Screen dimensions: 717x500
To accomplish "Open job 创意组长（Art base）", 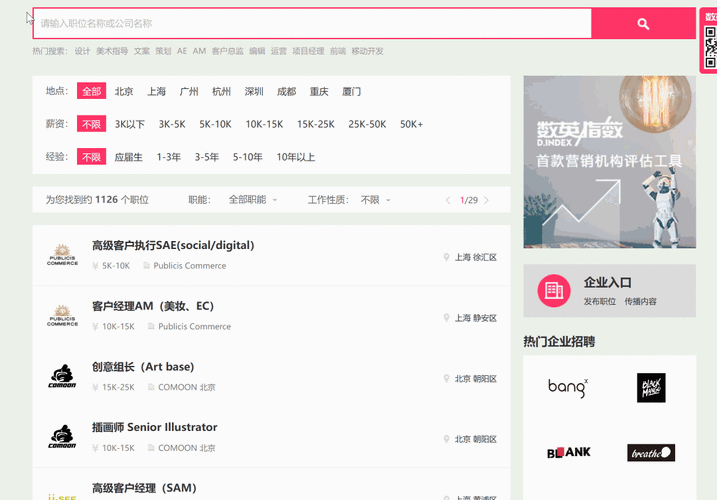I will point(143,367).
